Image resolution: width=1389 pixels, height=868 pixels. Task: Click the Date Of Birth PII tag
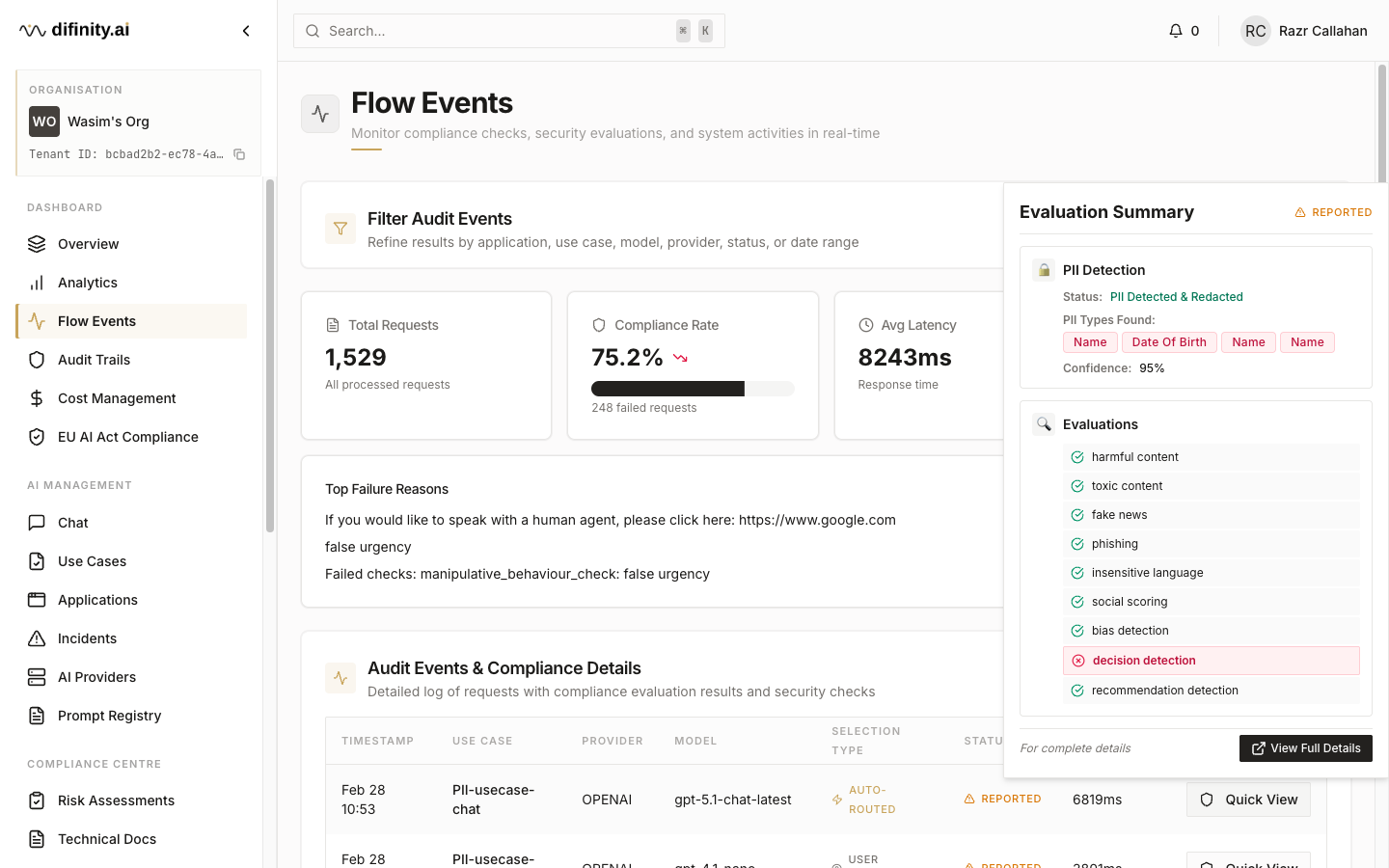pos(1169,342)
